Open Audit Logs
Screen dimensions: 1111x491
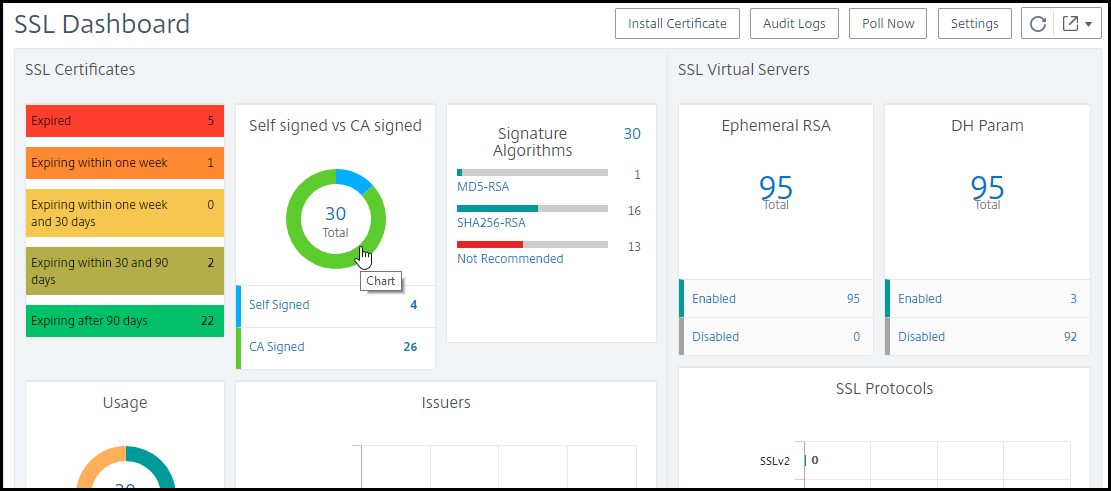click(794, 23)
